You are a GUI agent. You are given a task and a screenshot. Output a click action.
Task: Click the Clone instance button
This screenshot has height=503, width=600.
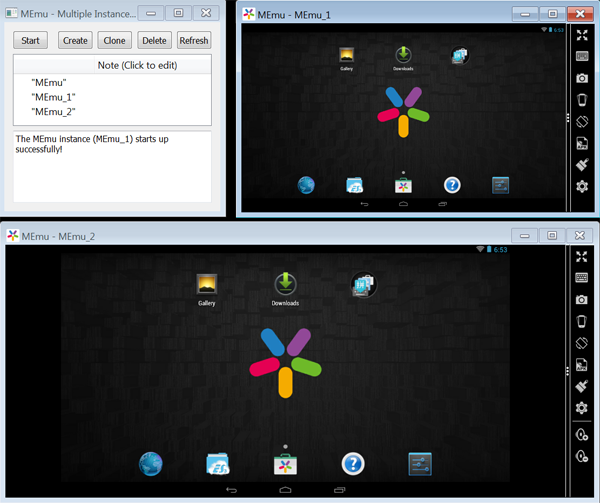point(114,40)
